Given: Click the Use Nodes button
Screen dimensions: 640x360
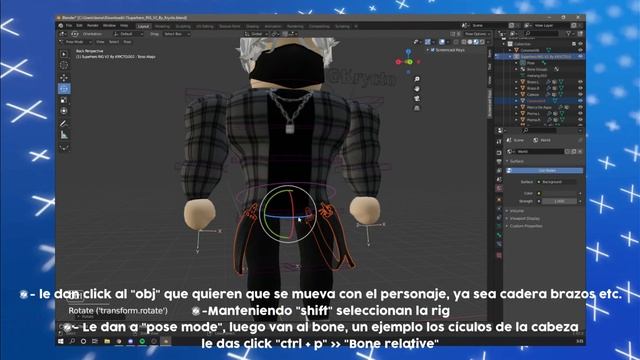Looking at the screenshot, I should tap(545, 171).
